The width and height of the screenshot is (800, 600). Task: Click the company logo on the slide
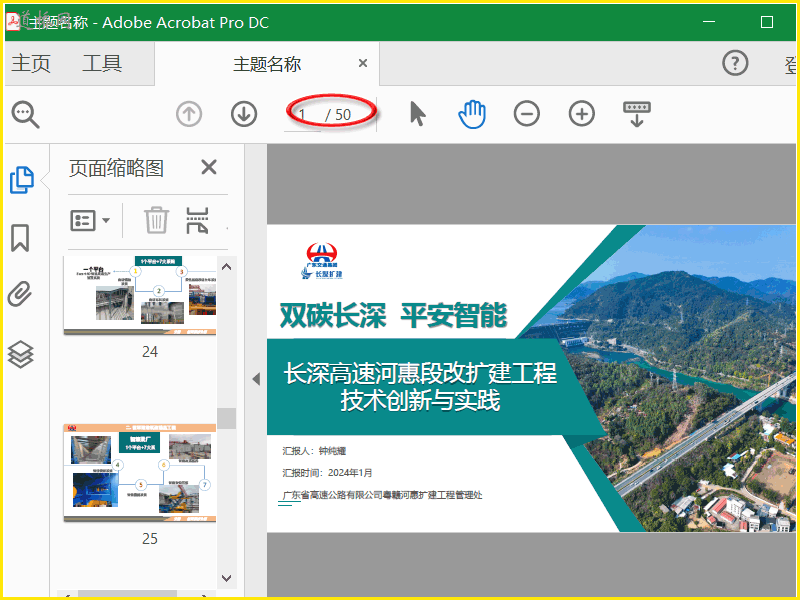[x=321, y=261]
